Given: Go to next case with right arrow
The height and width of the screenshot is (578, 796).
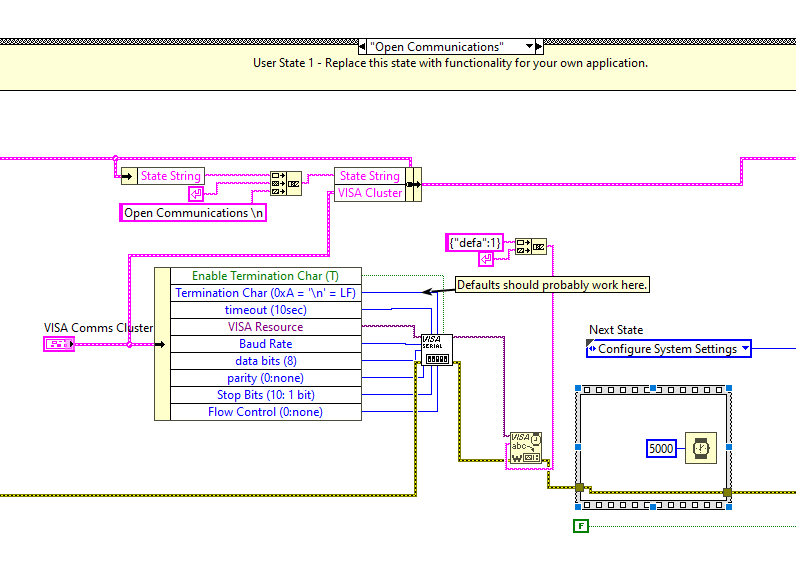Looking at the screenshot, I should pos(539,47).
